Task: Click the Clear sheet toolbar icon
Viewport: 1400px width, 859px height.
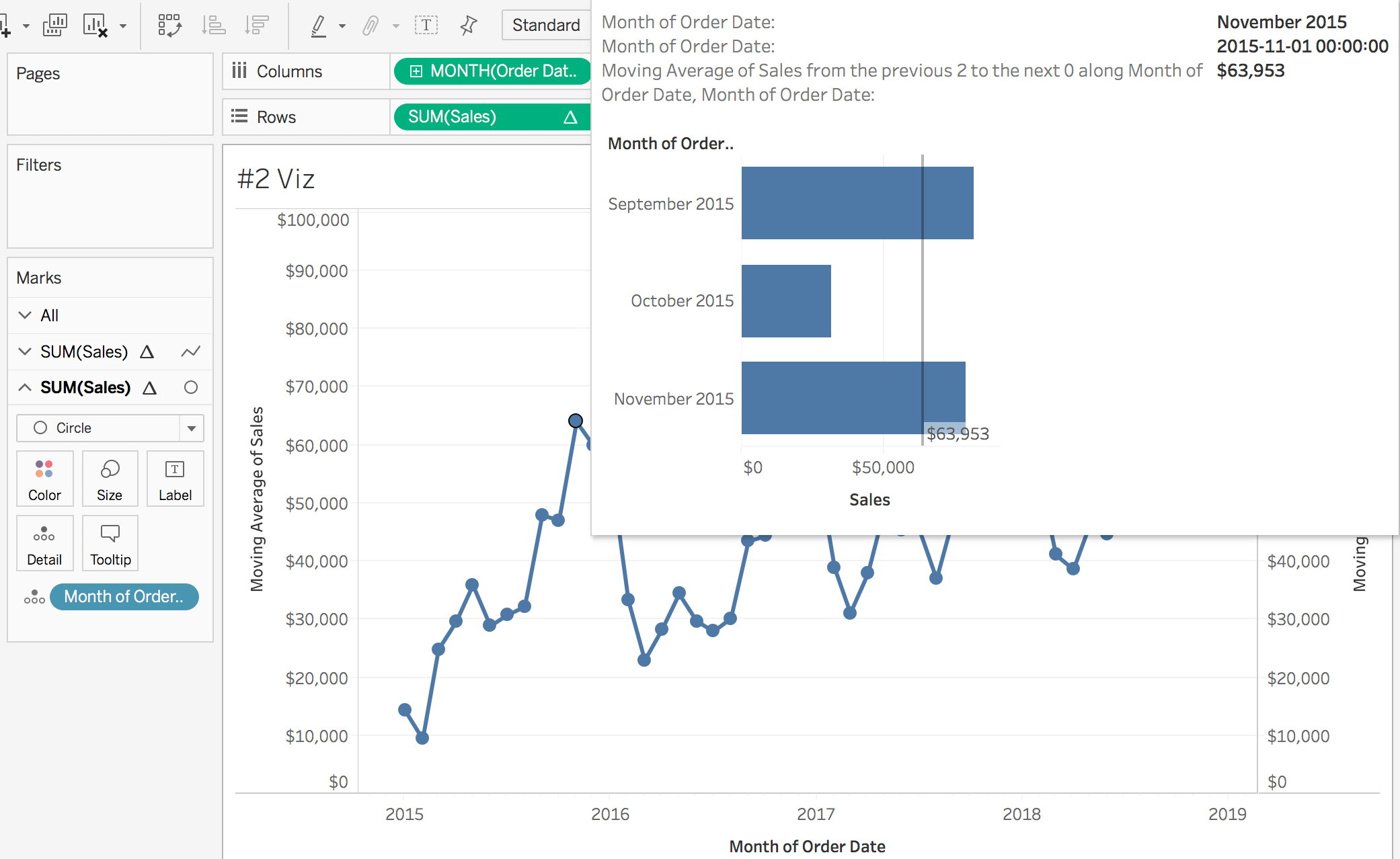Action: [95, 25]
